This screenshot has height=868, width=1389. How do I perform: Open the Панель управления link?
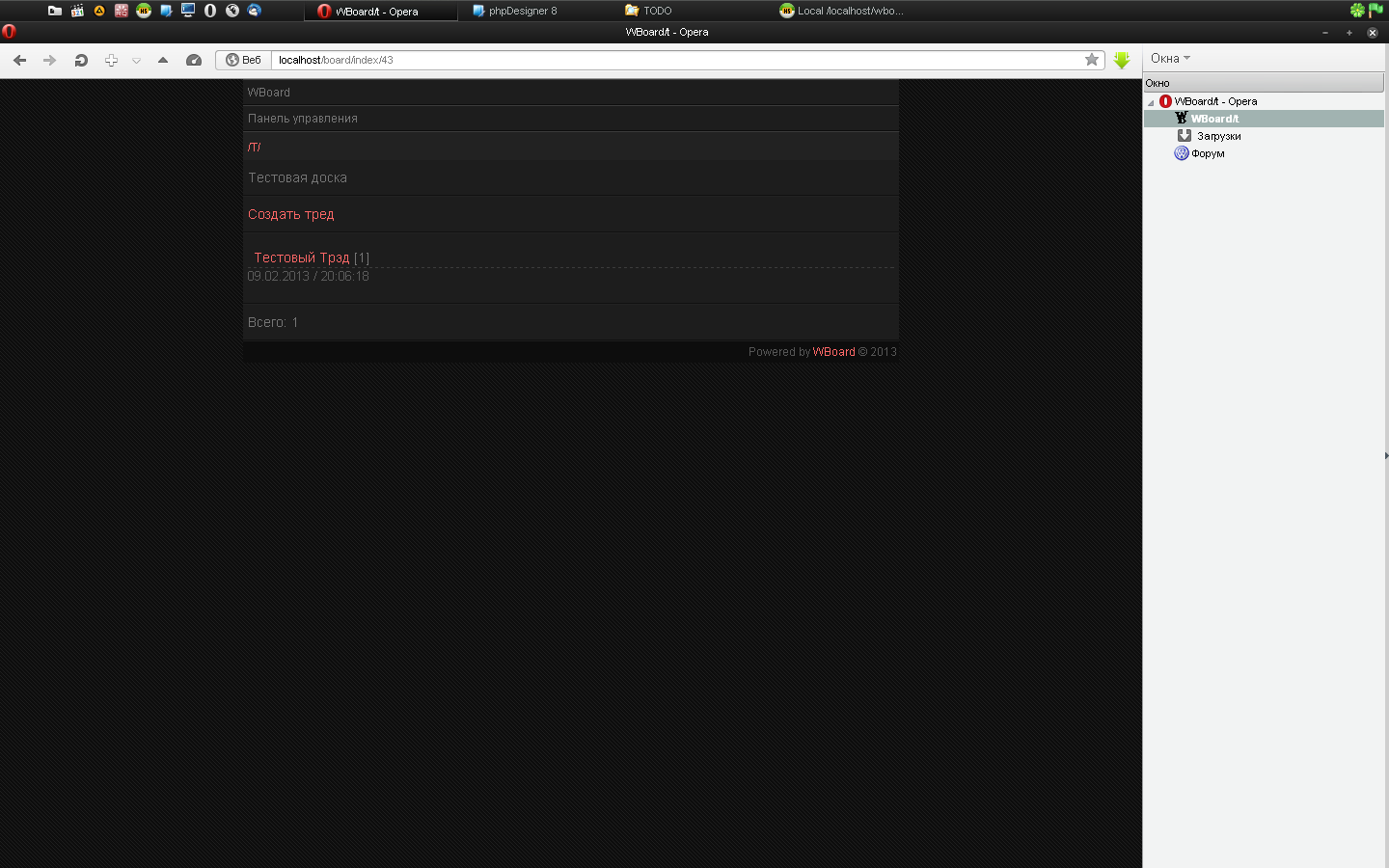[303, 119]
